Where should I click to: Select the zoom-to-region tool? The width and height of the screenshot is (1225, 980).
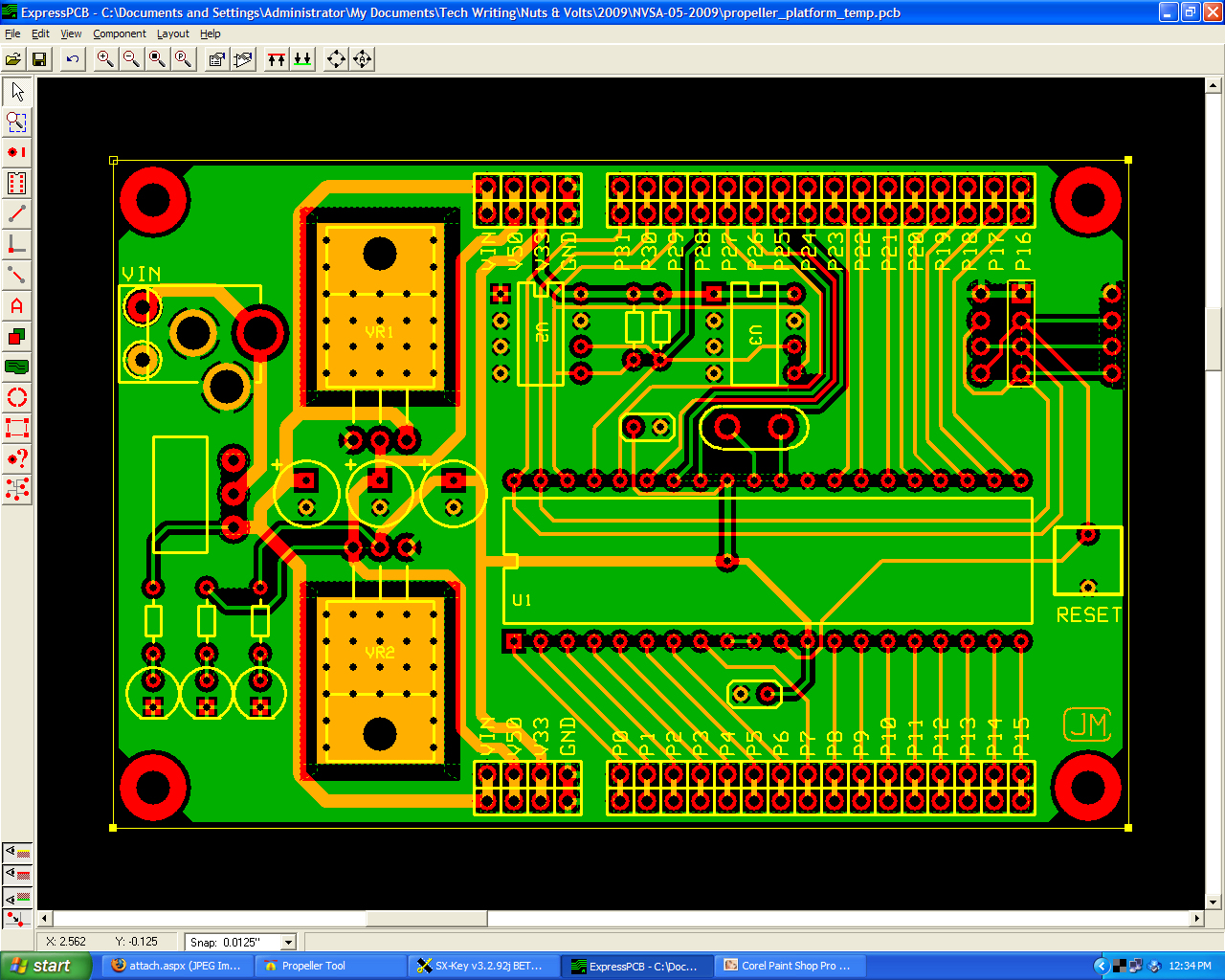(x=15, y=122)
